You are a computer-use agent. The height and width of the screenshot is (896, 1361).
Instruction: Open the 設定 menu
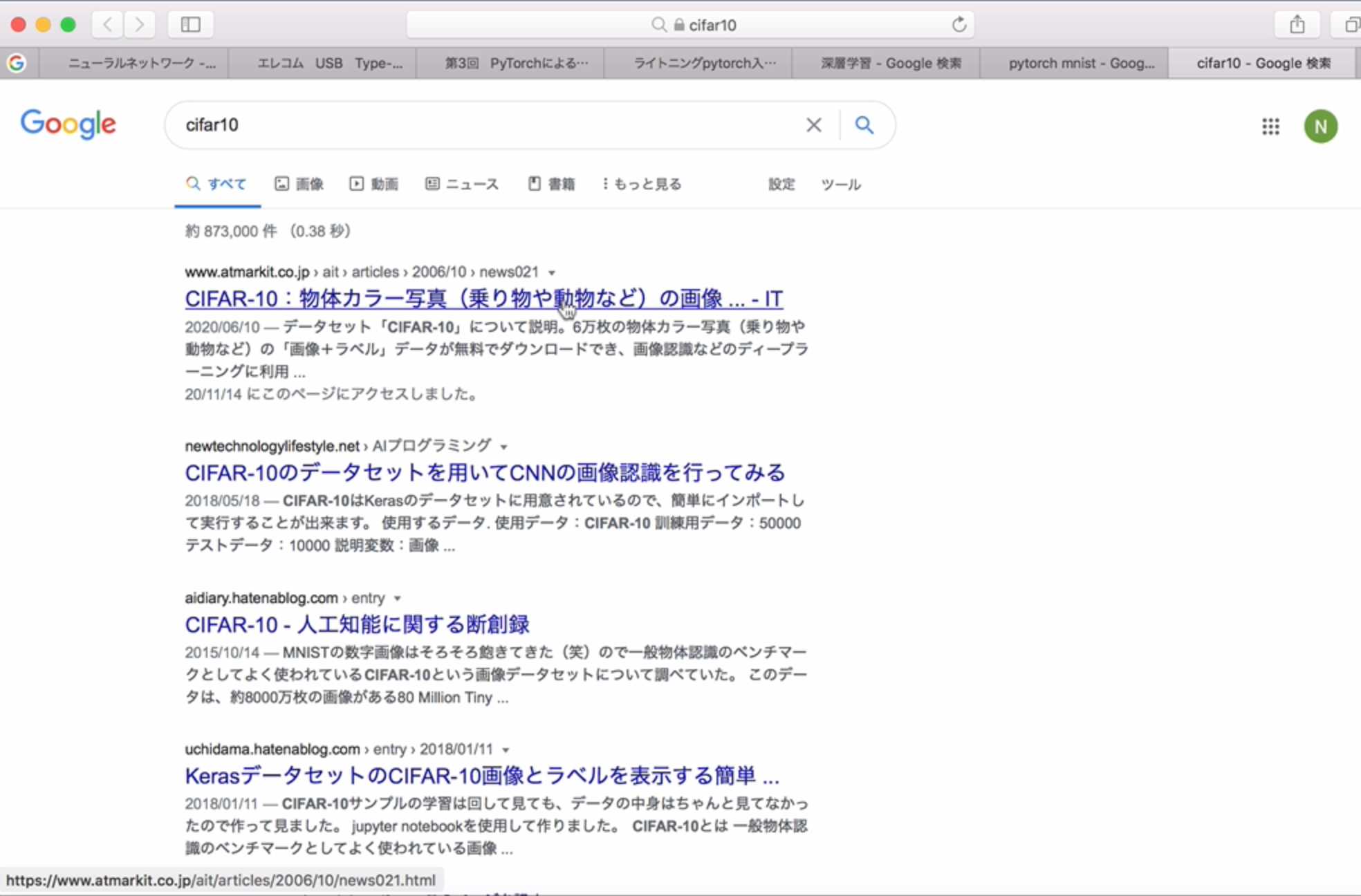[x=781, y=185]
